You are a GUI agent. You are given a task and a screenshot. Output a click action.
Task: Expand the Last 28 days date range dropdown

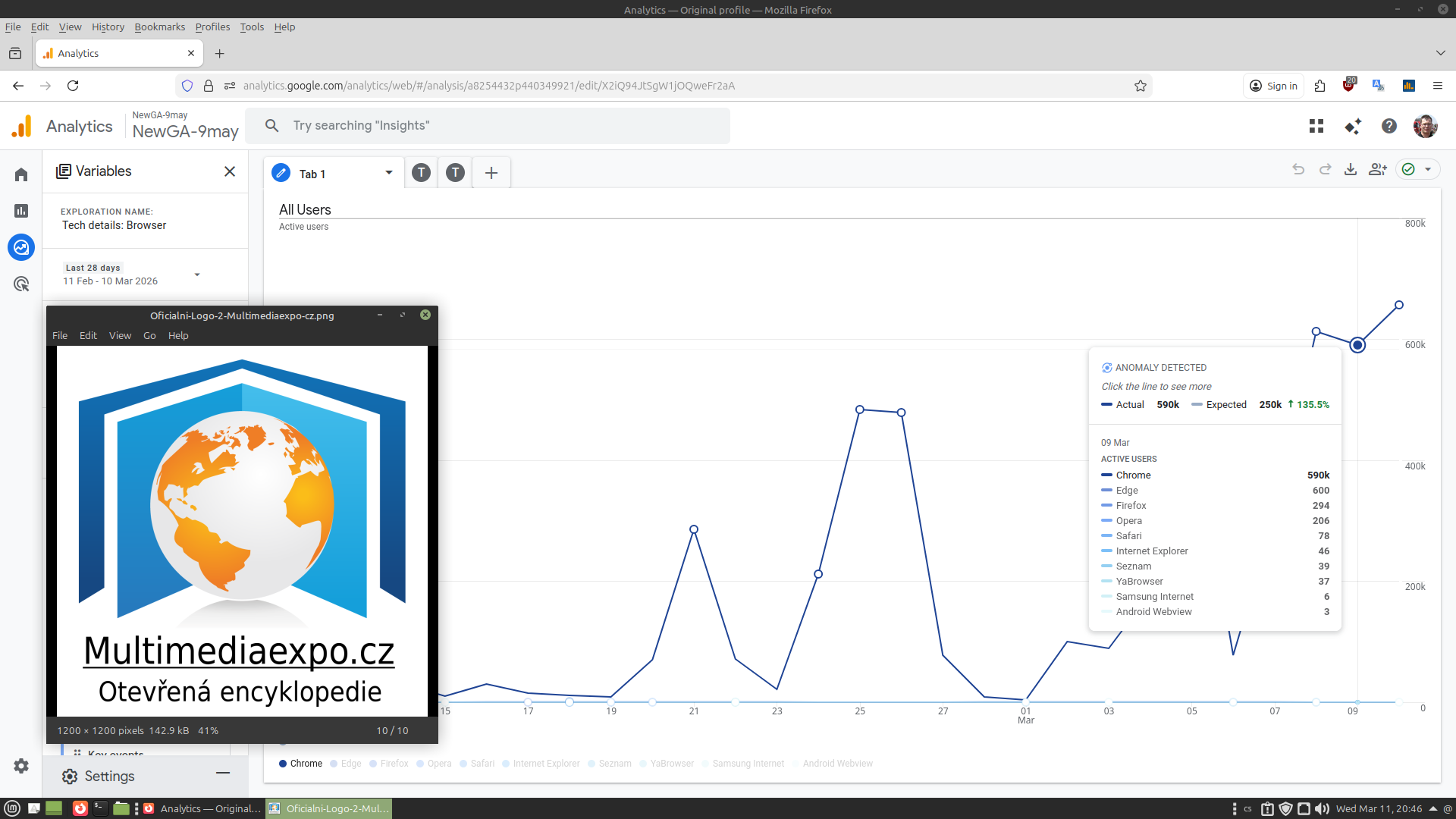tap(197, 275)
